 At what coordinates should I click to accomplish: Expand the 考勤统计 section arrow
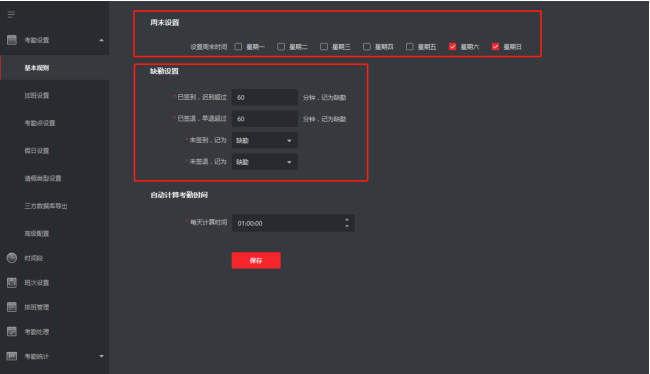pyautogui.click(x=102, y=356)
